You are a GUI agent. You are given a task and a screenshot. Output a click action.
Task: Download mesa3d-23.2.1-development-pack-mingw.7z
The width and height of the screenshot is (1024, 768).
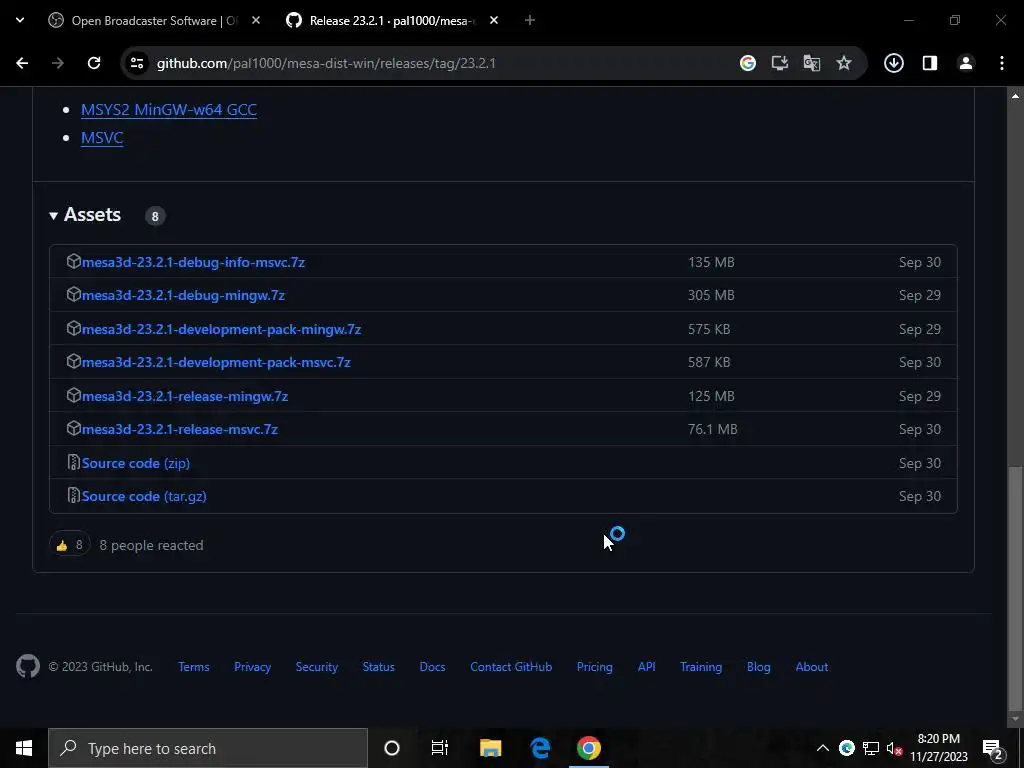pos(221,329)
